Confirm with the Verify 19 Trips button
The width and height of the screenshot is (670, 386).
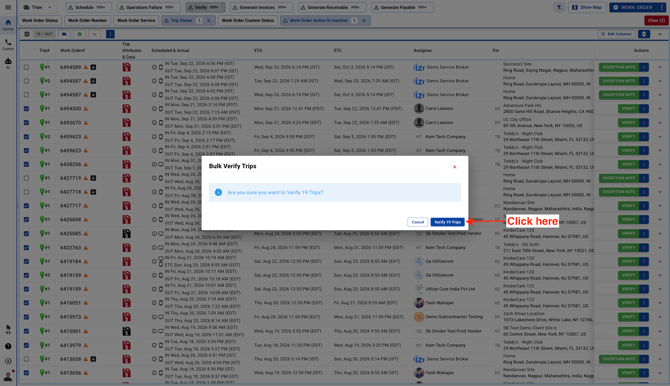(x=447, y=222)
